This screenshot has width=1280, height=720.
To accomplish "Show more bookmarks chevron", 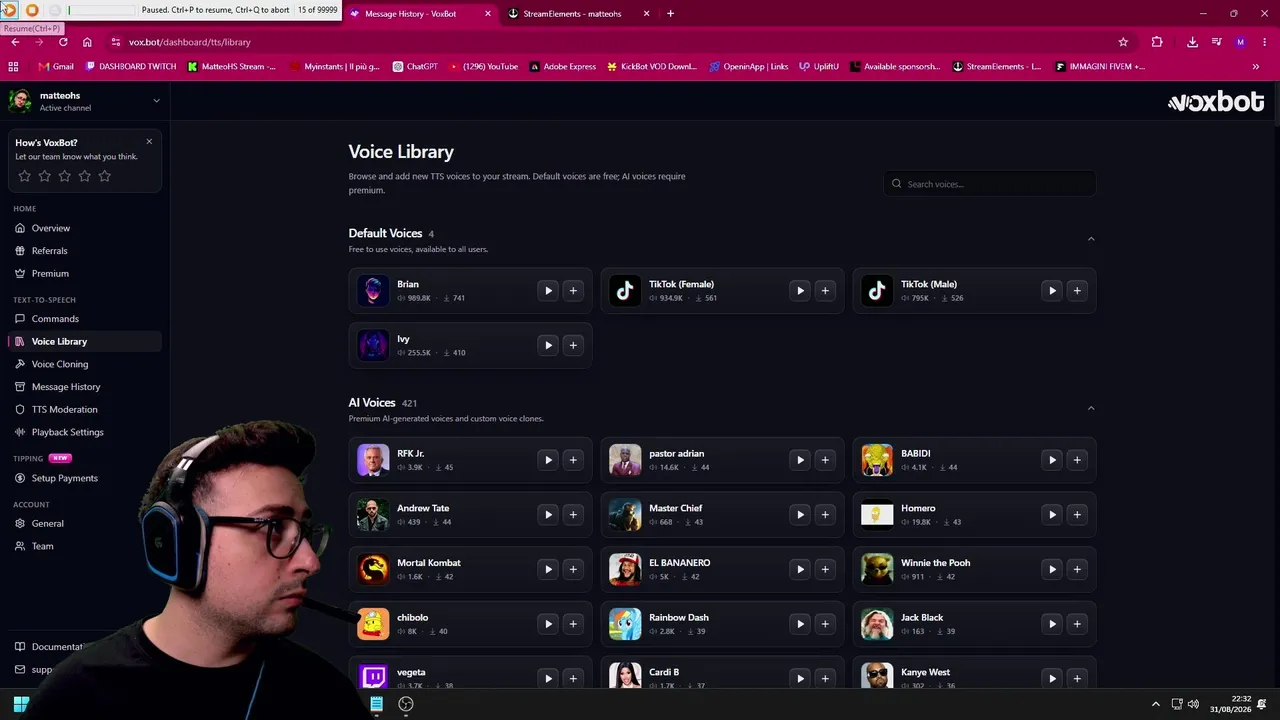I will point(1256,67).
